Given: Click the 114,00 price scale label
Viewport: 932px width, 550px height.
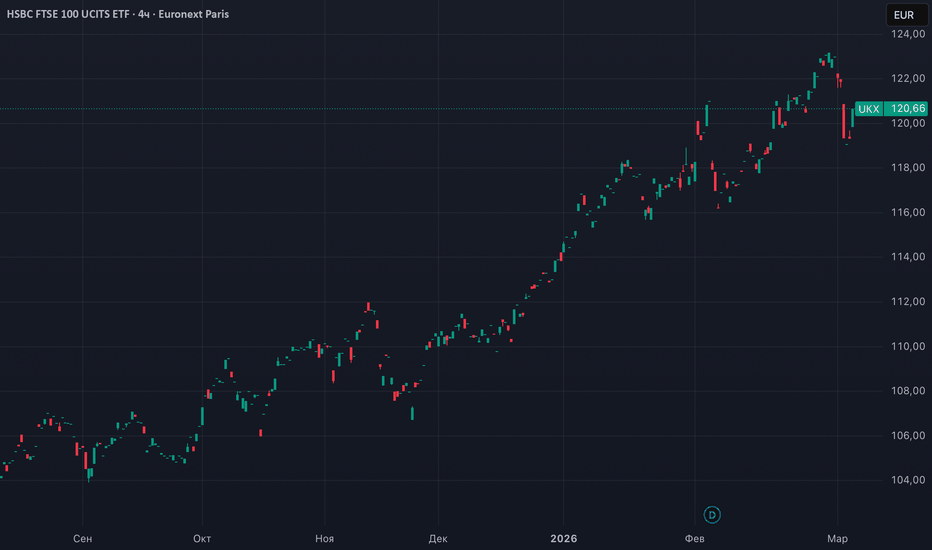Looking at the screenshot, I should [x=905, y=257].
